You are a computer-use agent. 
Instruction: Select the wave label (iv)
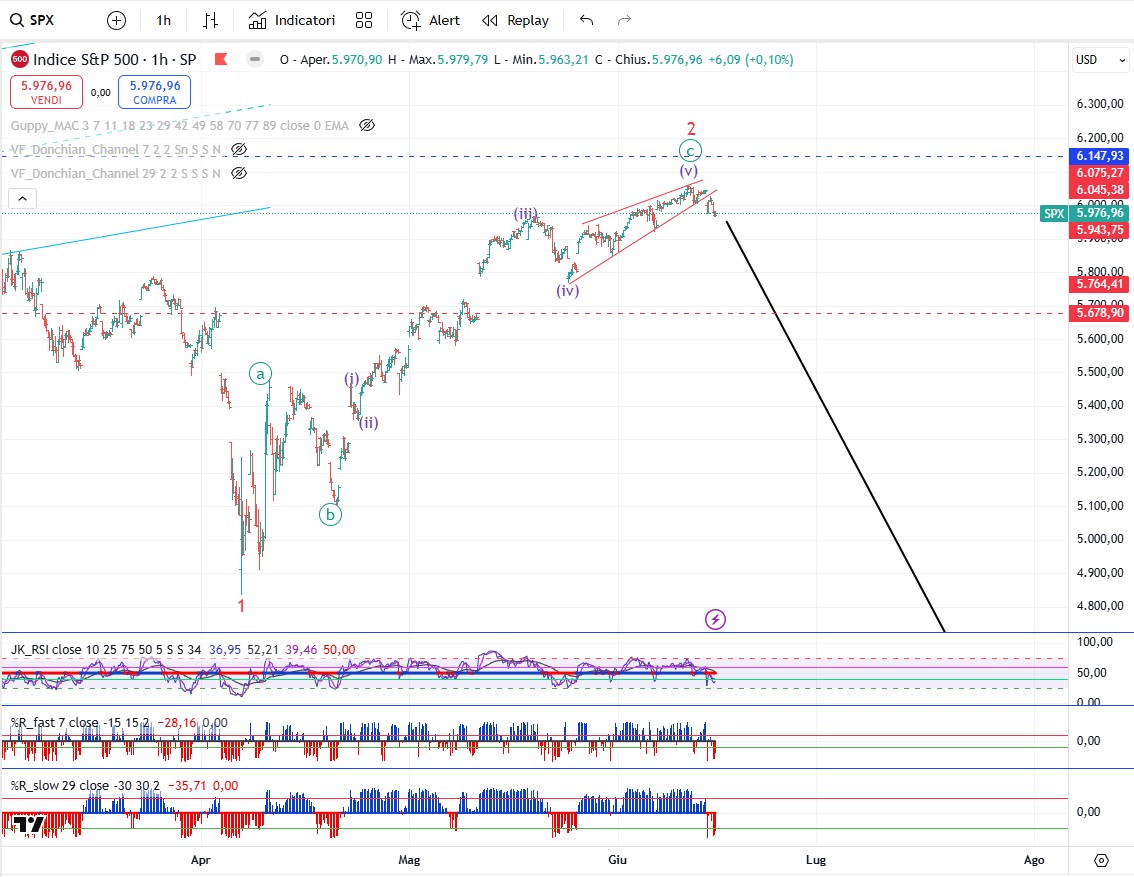(x=568, y=291)
